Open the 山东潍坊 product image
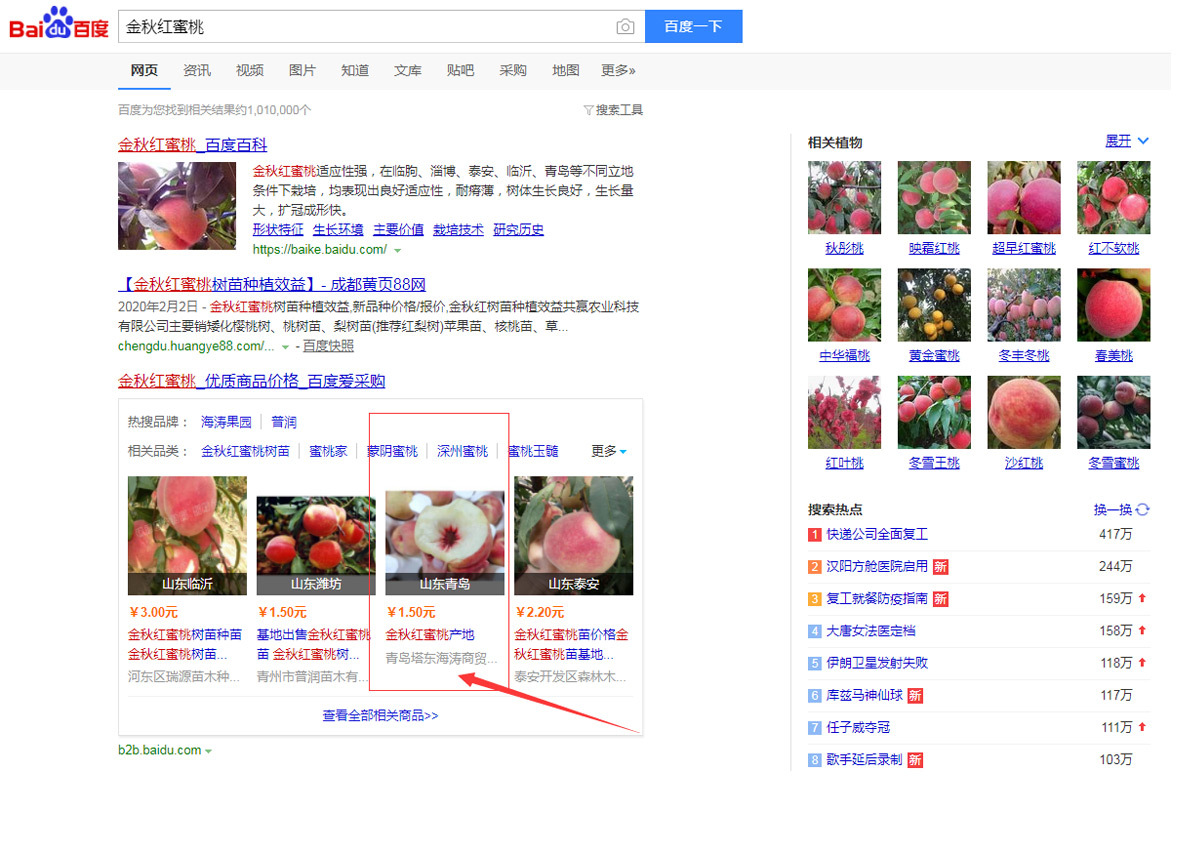The height and width of the screenshot is (844, 1200). (x=316, y=545)
